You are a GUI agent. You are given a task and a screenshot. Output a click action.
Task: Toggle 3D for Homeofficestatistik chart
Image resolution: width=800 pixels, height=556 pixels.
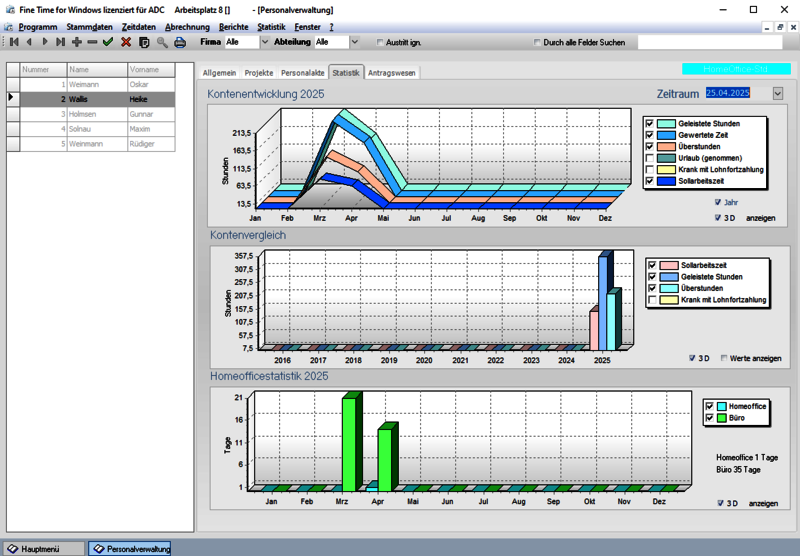pyautogui.click(x=720, y=503)
